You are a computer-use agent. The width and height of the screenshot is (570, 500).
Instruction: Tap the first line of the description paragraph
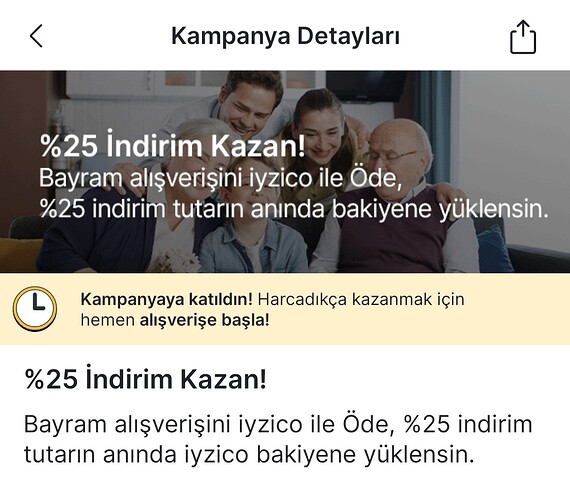(278, 424)
